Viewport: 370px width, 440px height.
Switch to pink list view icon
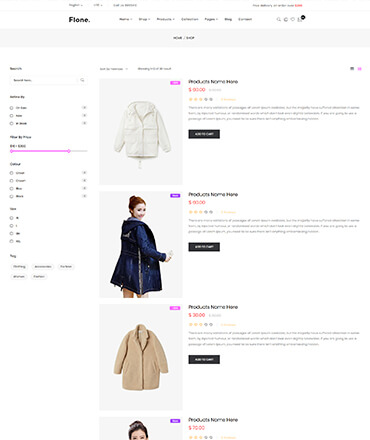coord(359,69)
